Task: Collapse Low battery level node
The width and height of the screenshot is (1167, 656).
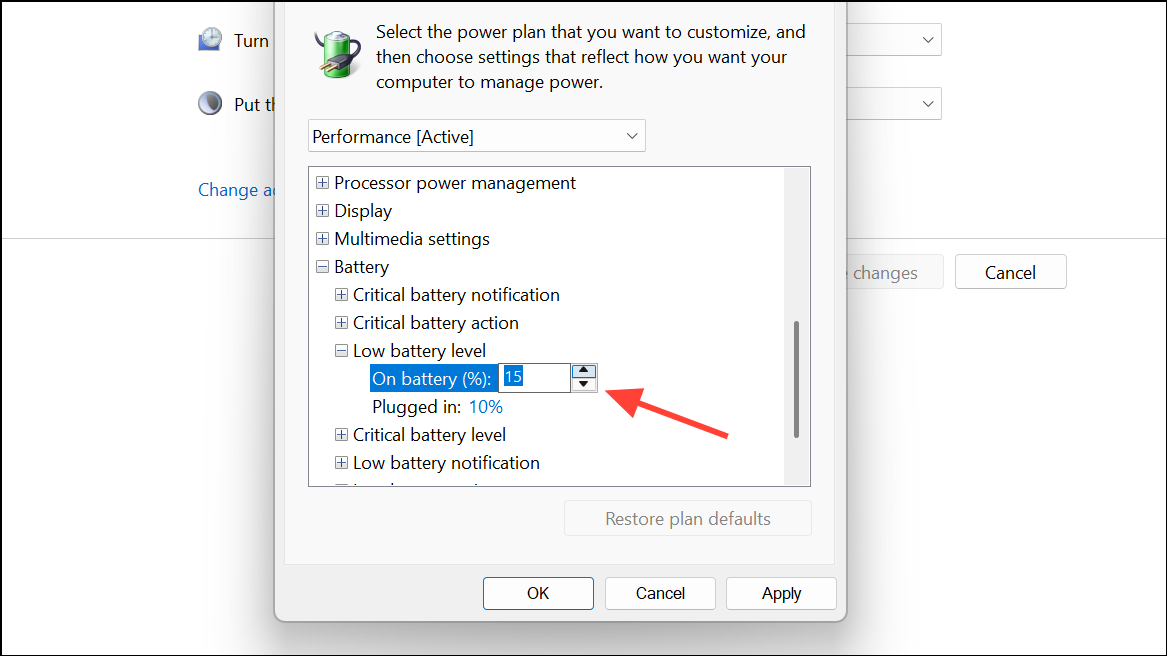Action: point(341,351)
